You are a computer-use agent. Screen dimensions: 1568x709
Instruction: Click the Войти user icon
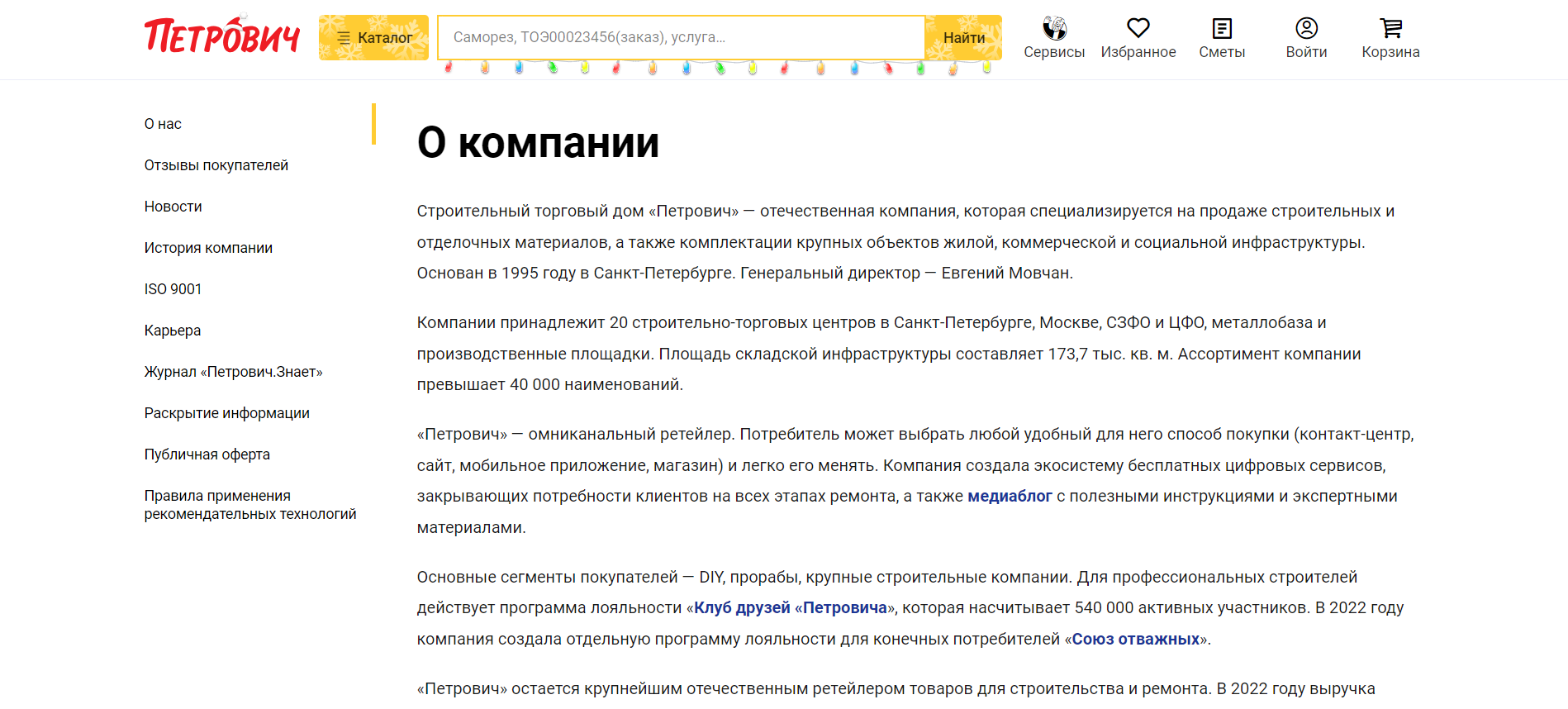point(1306,29)
